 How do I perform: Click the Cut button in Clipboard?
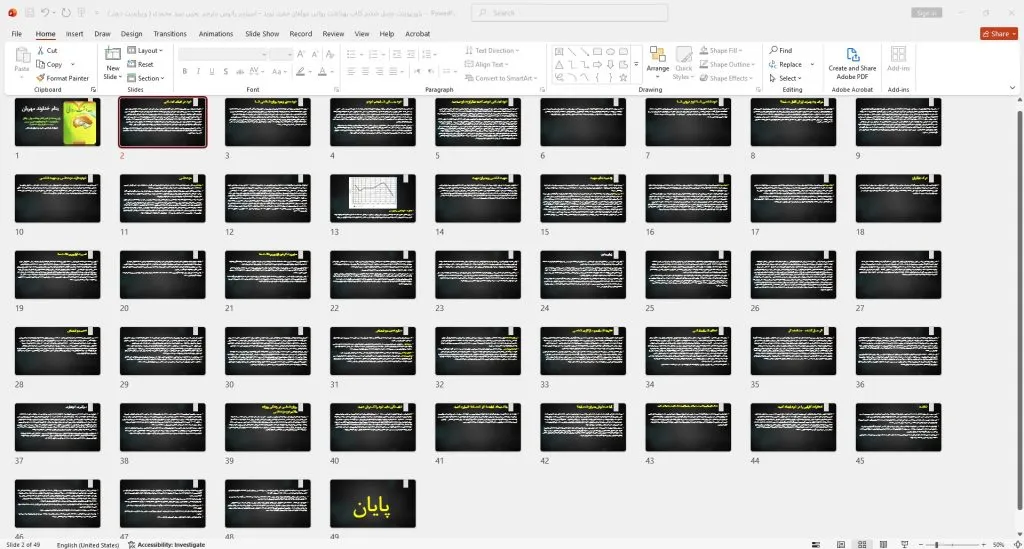[x=48, y=50]
